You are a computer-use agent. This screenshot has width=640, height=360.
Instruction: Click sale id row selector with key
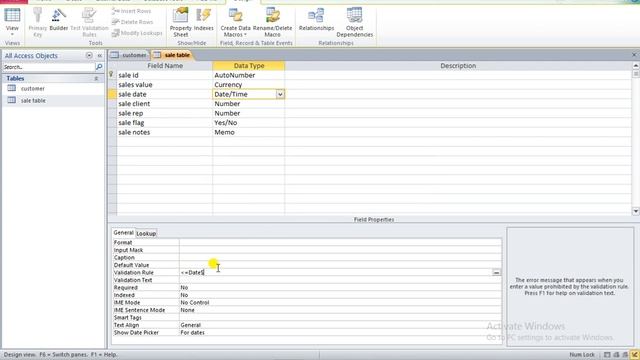112,75
